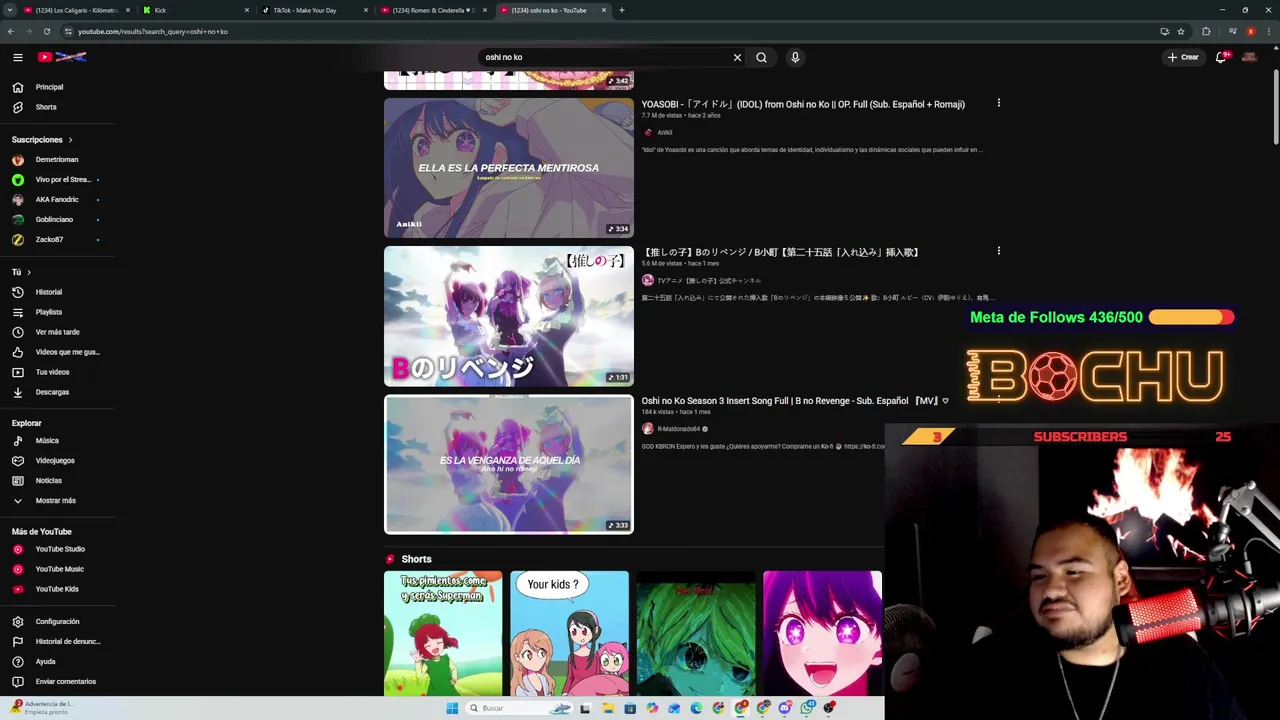Open the 'Your kids ?' short
This screenshot has width=1280, height=720.
click(x=569, y=633)
